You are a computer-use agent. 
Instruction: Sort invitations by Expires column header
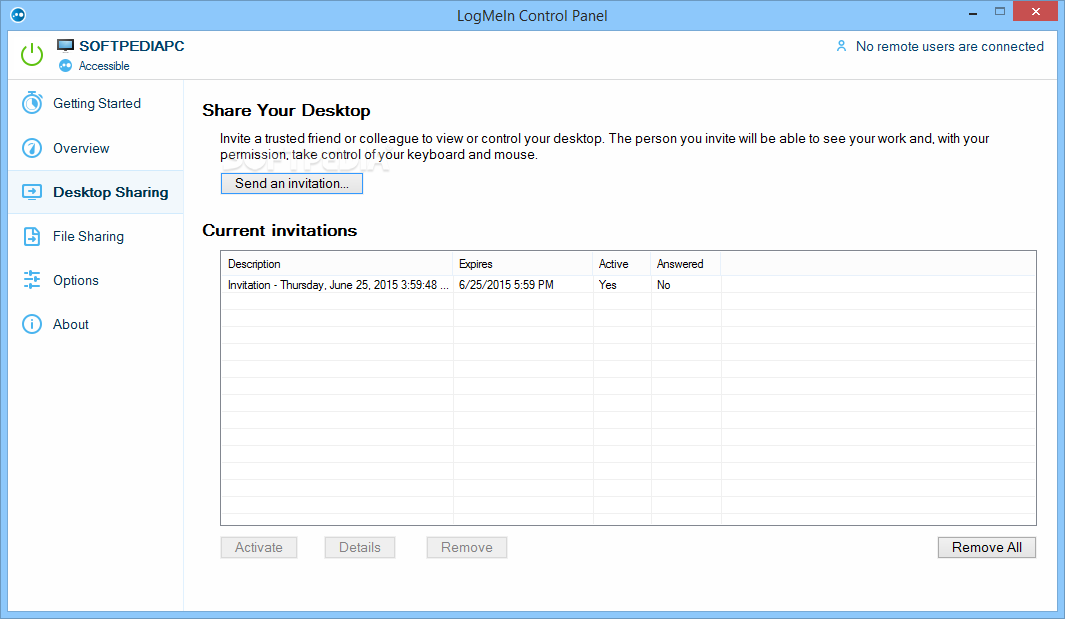[x=523, y=264]
